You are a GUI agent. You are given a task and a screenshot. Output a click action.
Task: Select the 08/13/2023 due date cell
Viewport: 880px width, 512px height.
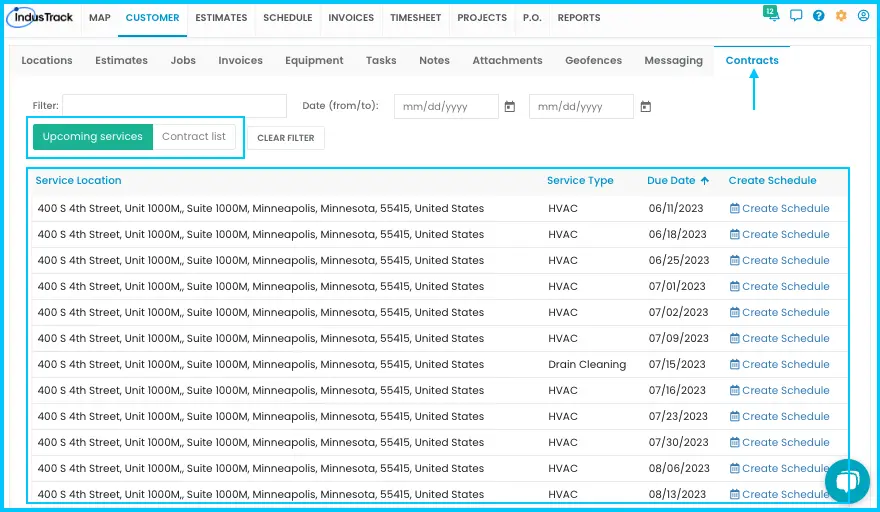[677, 494]
